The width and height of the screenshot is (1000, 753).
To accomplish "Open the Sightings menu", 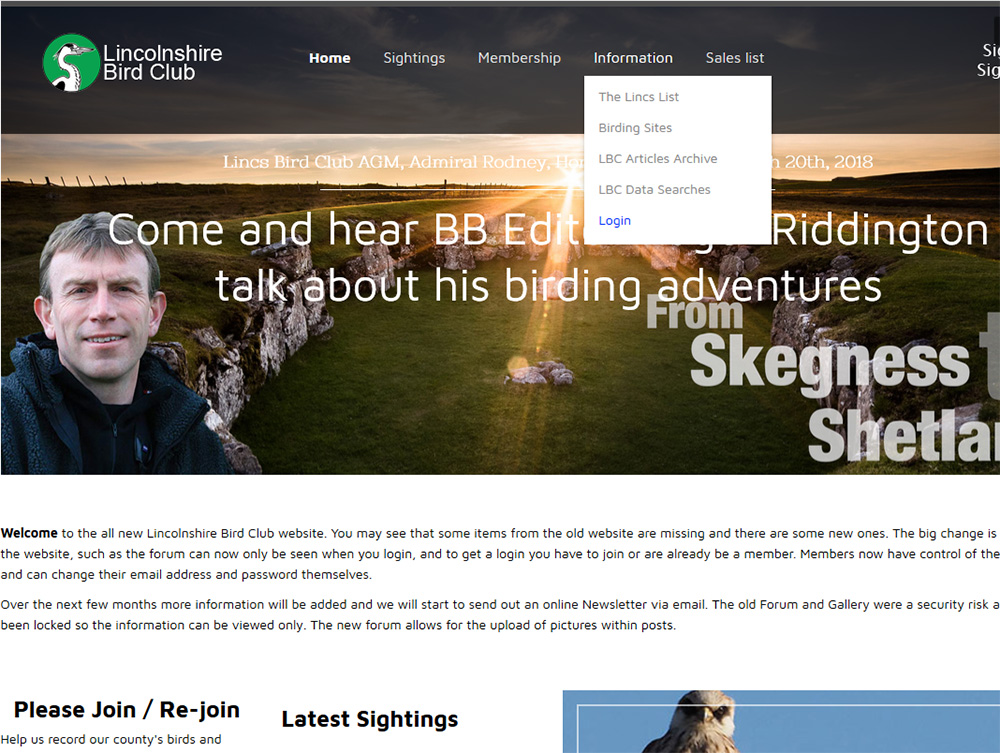I will [414, 58].
